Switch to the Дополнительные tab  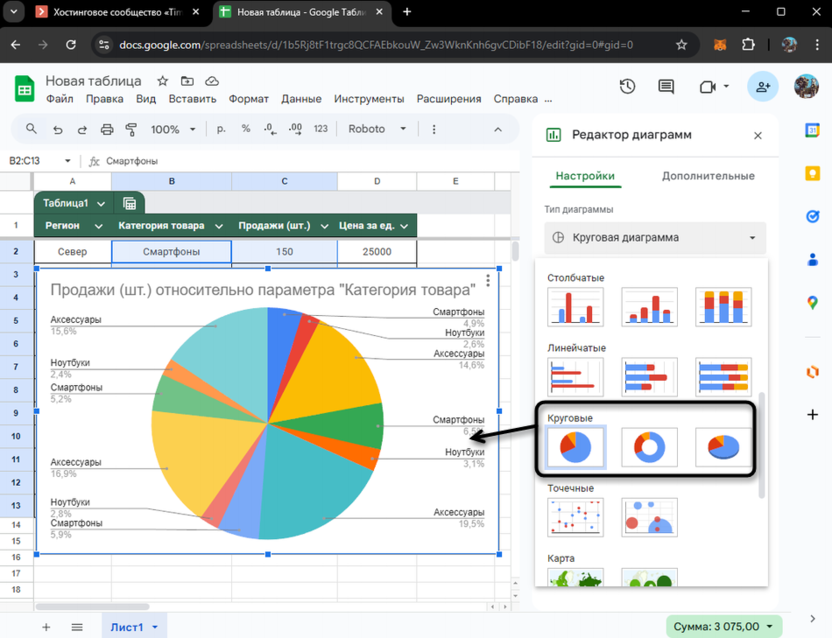tap(707, 176)
